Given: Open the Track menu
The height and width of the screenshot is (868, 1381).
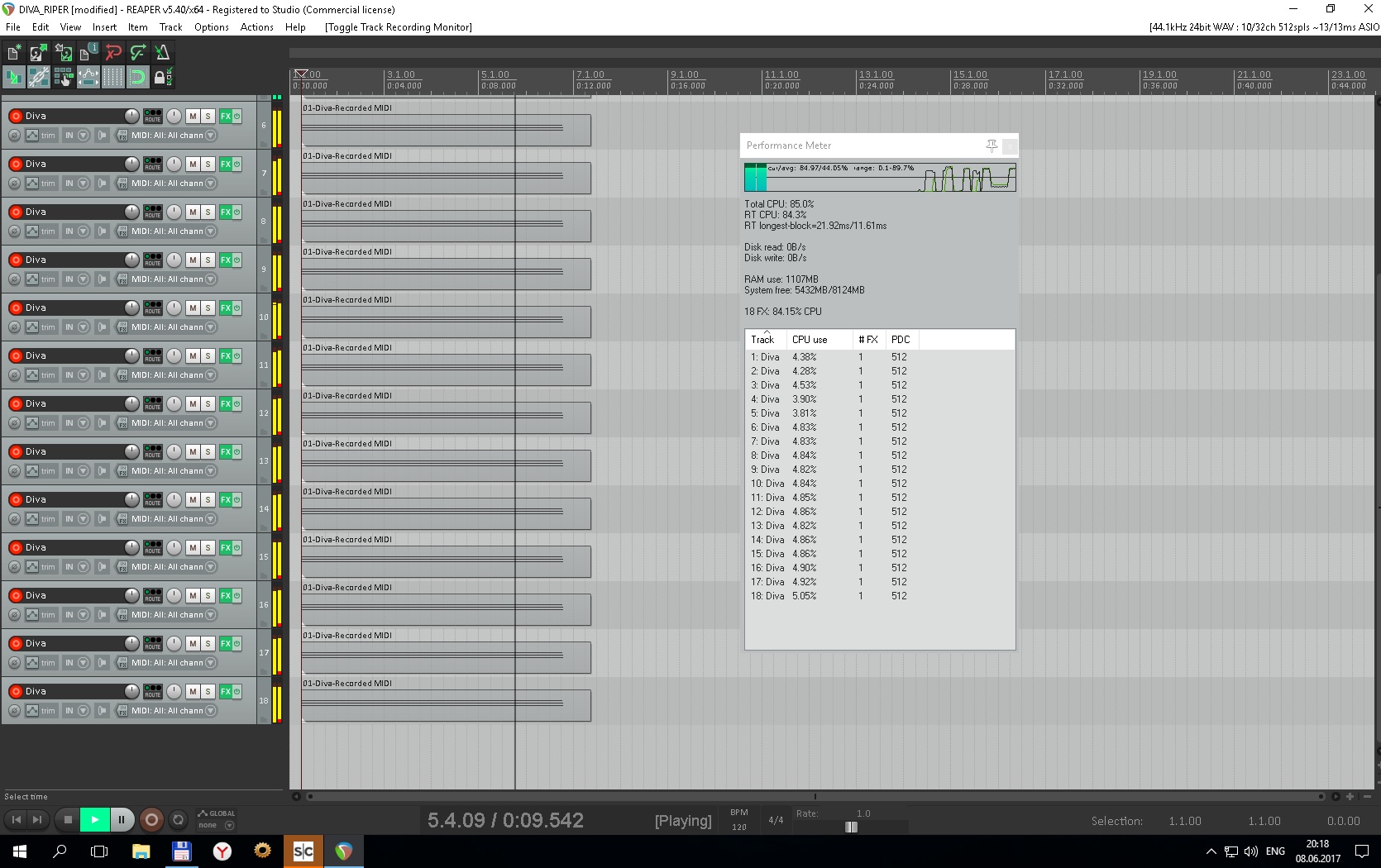Looking at the screenshot, I should [170, 27].
